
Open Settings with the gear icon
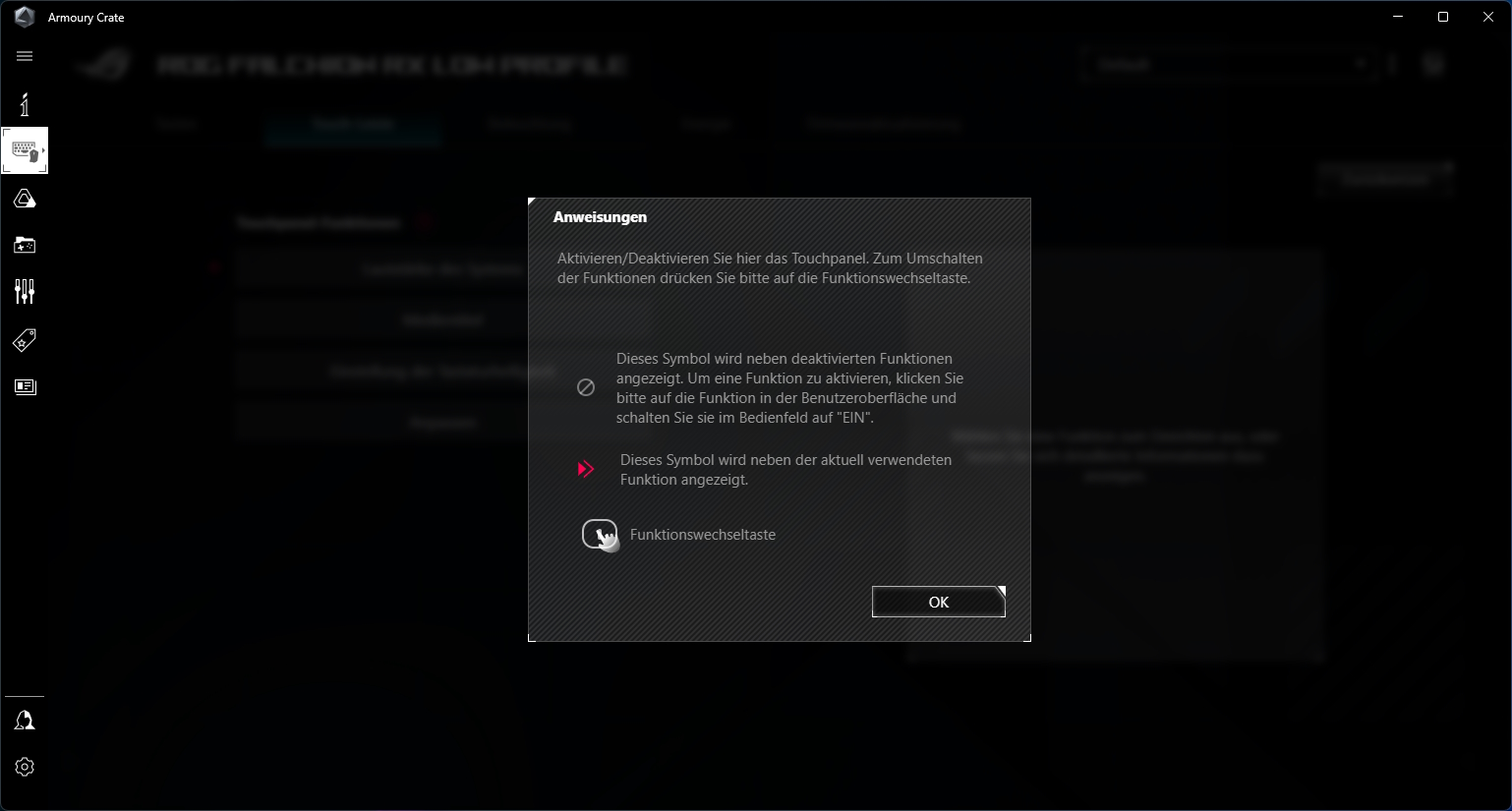coord(25,767)
